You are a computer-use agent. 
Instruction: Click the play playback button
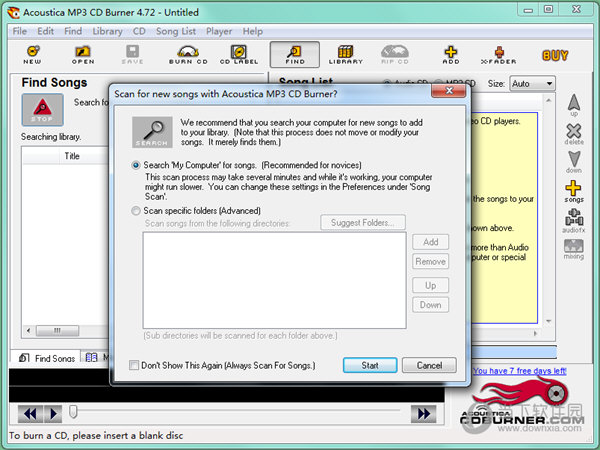click(53, 414)
